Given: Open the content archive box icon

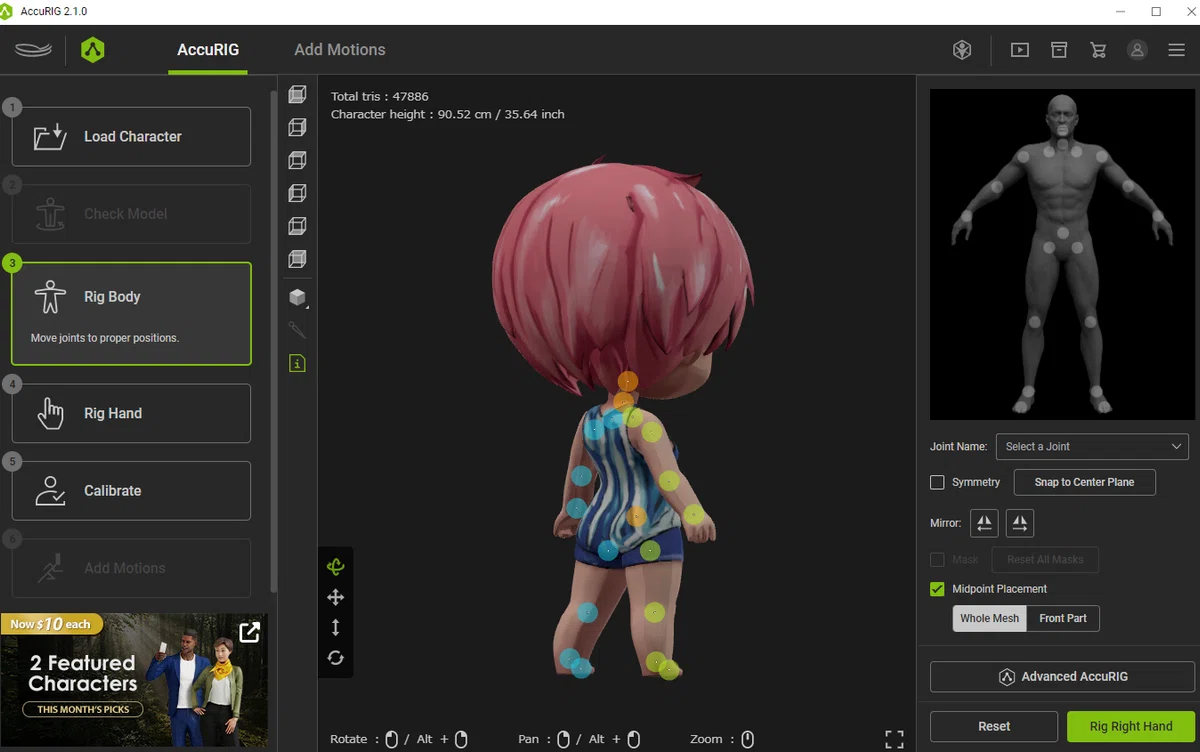Looking at the screenshot, I should pyautogui.click(x=1059, y=50).
